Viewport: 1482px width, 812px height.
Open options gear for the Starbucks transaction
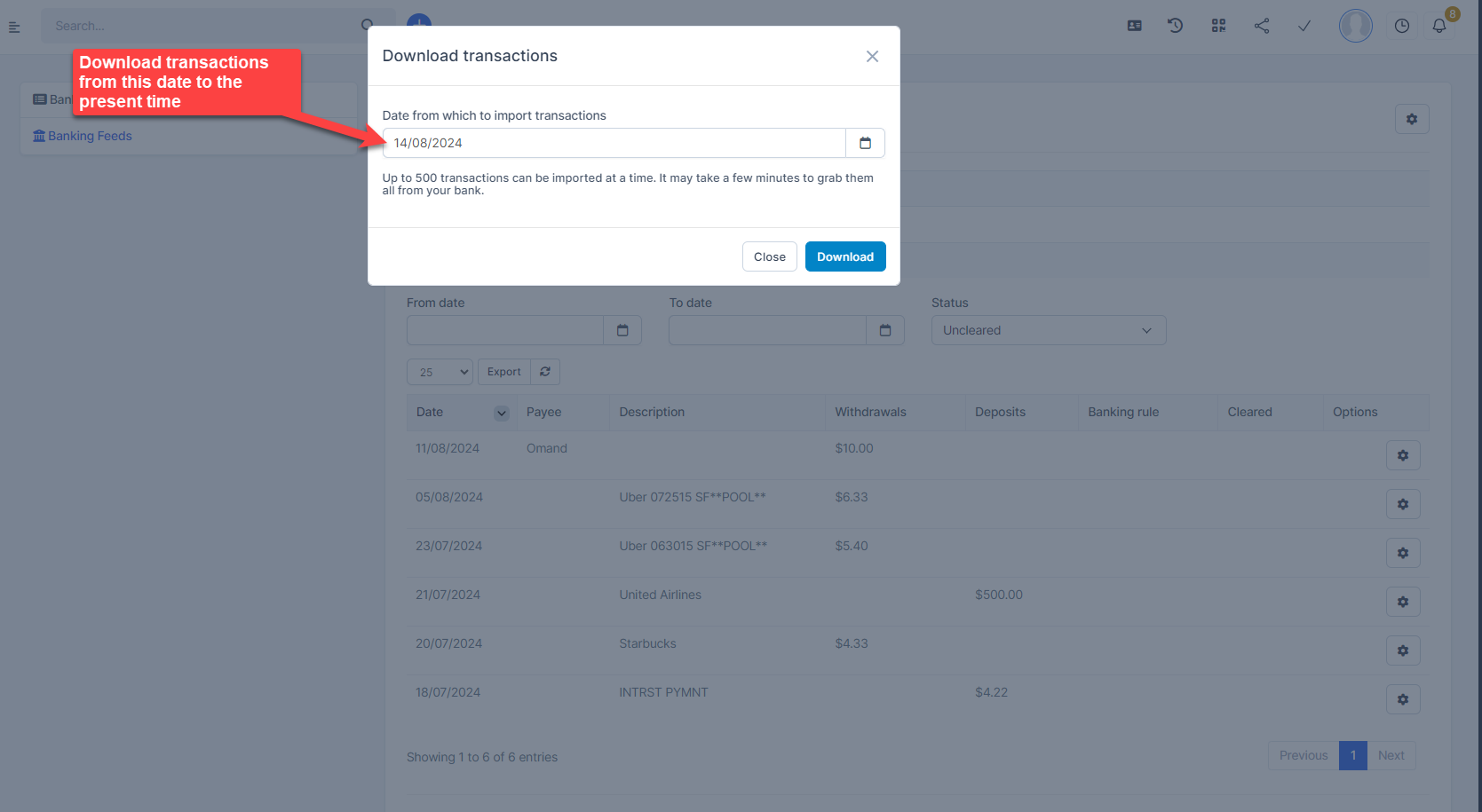[1402, 650]
